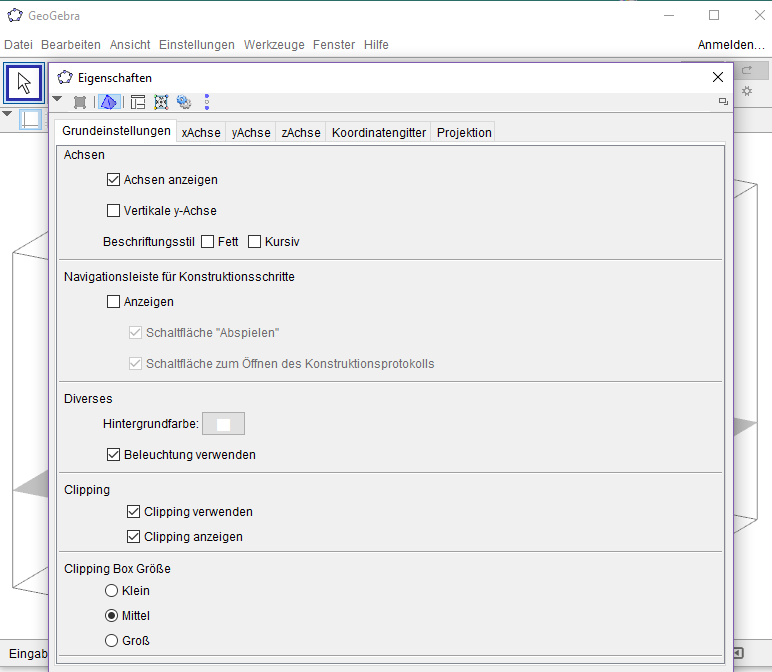Open the Layout settings icon
Image resolution: width=772 pixels, height=672 pixels.
(138, 102)
